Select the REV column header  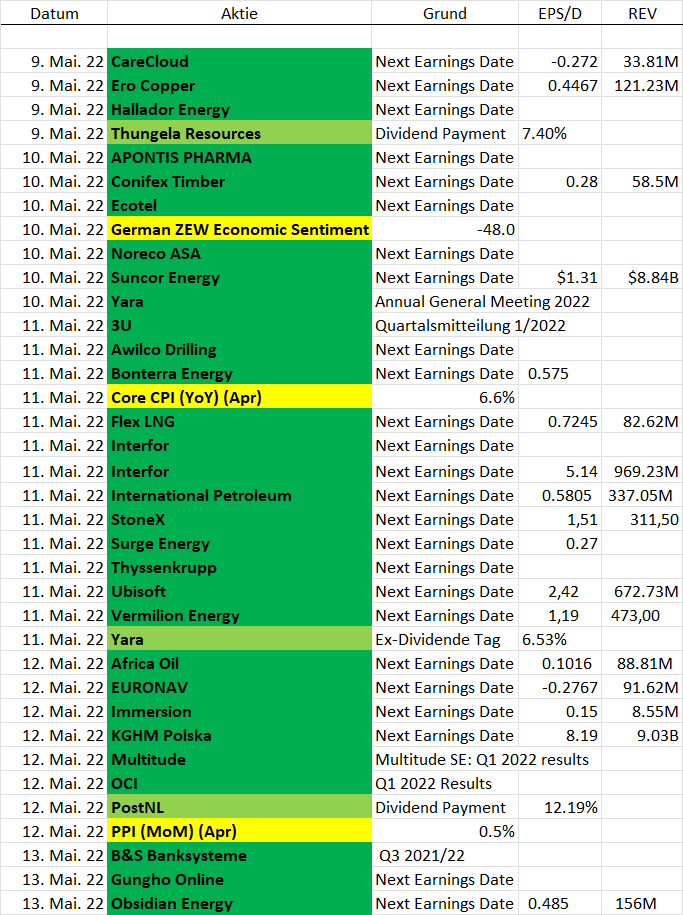click(x=642, y=13)
